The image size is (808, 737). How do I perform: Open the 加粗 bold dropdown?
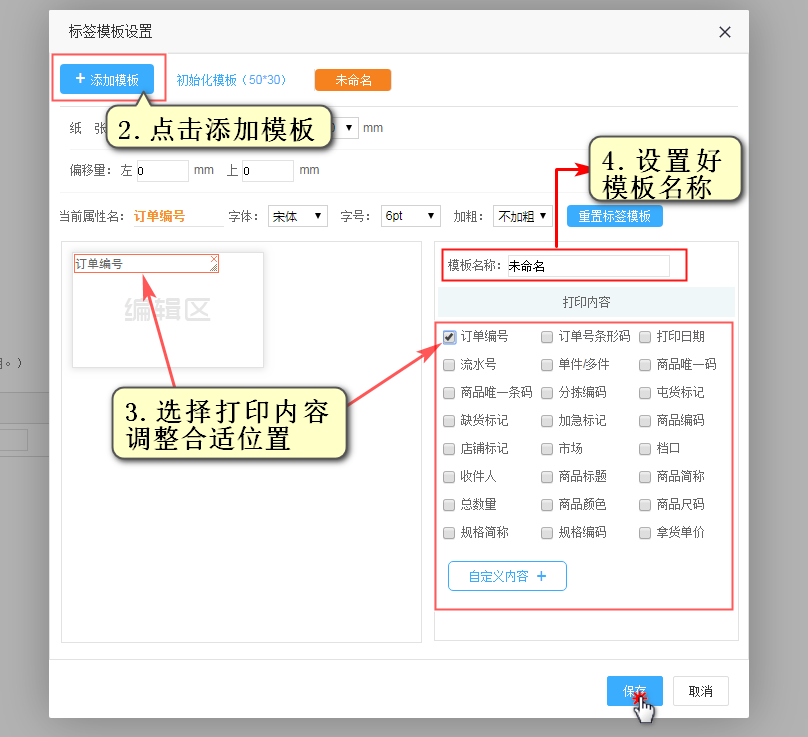(524, 216)
